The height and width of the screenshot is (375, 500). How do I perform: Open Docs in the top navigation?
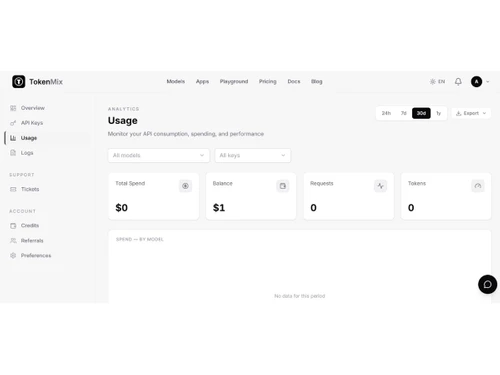point(294,82)
